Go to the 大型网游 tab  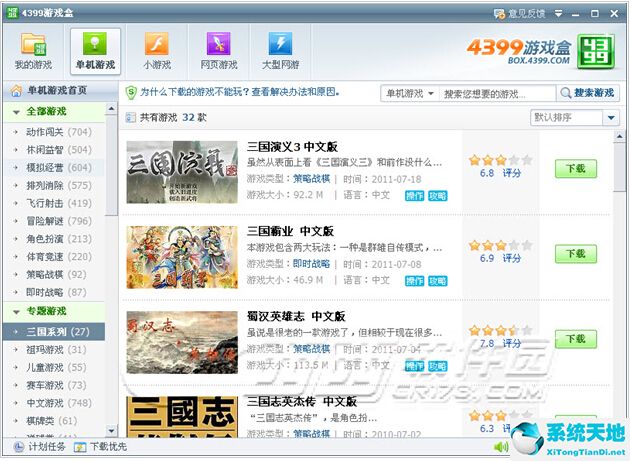coord(280,51)
